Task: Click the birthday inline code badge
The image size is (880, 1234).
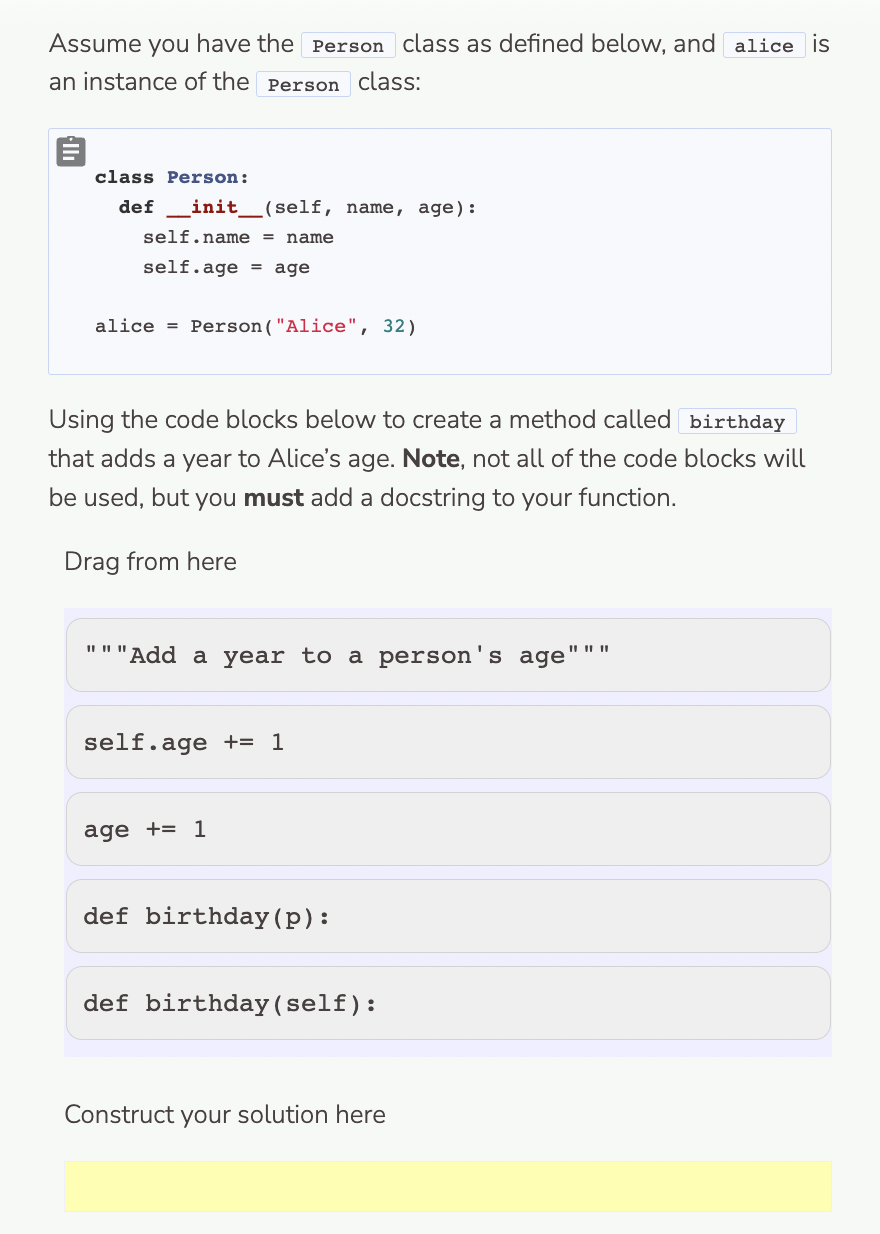Action: point(737,421)
